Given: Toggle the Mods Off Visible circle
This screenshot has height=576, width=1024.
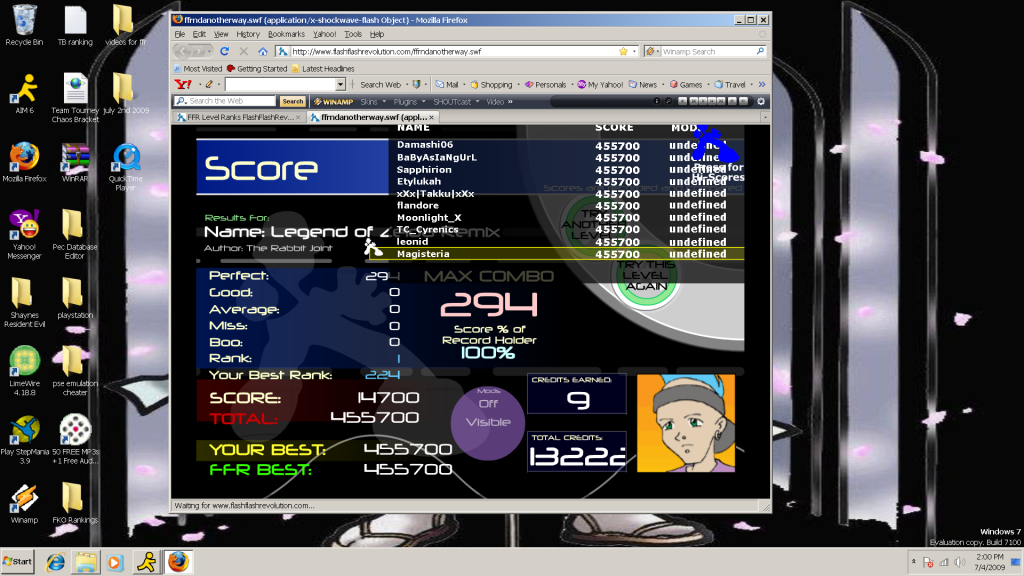Looking at the screenshot, I should (487, 413).
